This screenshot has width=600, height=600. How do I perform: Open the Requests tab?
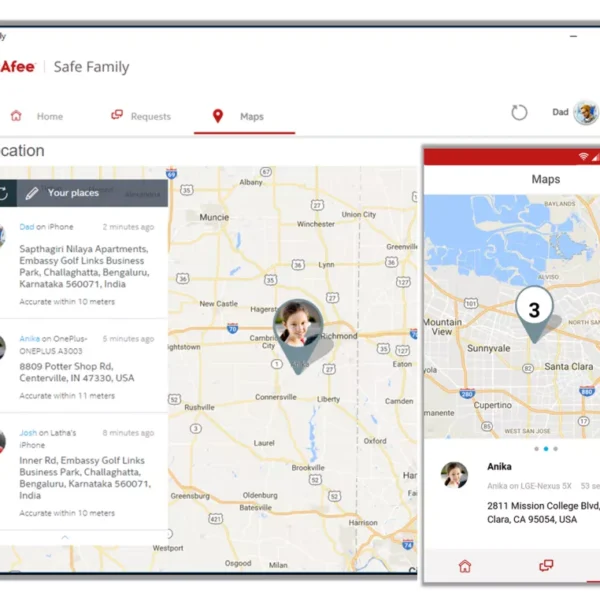point(150,117)
